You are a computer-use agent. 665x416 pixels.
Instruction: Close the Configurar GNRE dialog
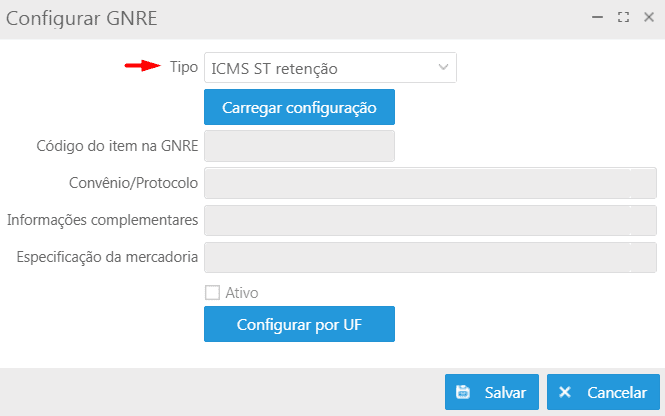649,17
